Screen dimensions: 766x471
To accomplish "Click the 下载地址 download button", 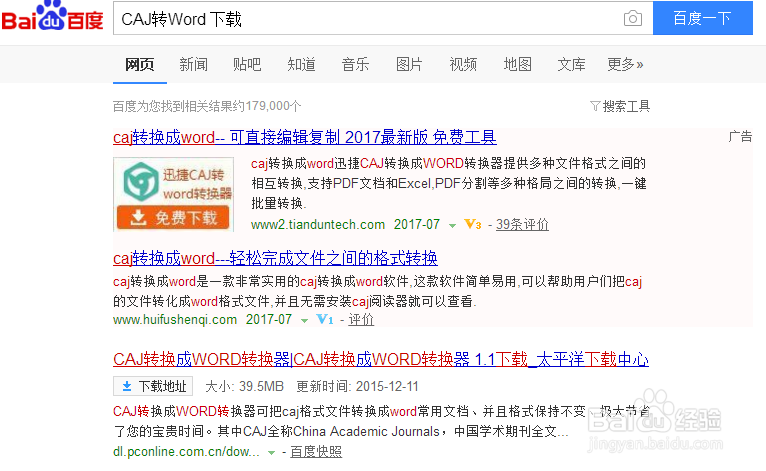I will point(153,386).
